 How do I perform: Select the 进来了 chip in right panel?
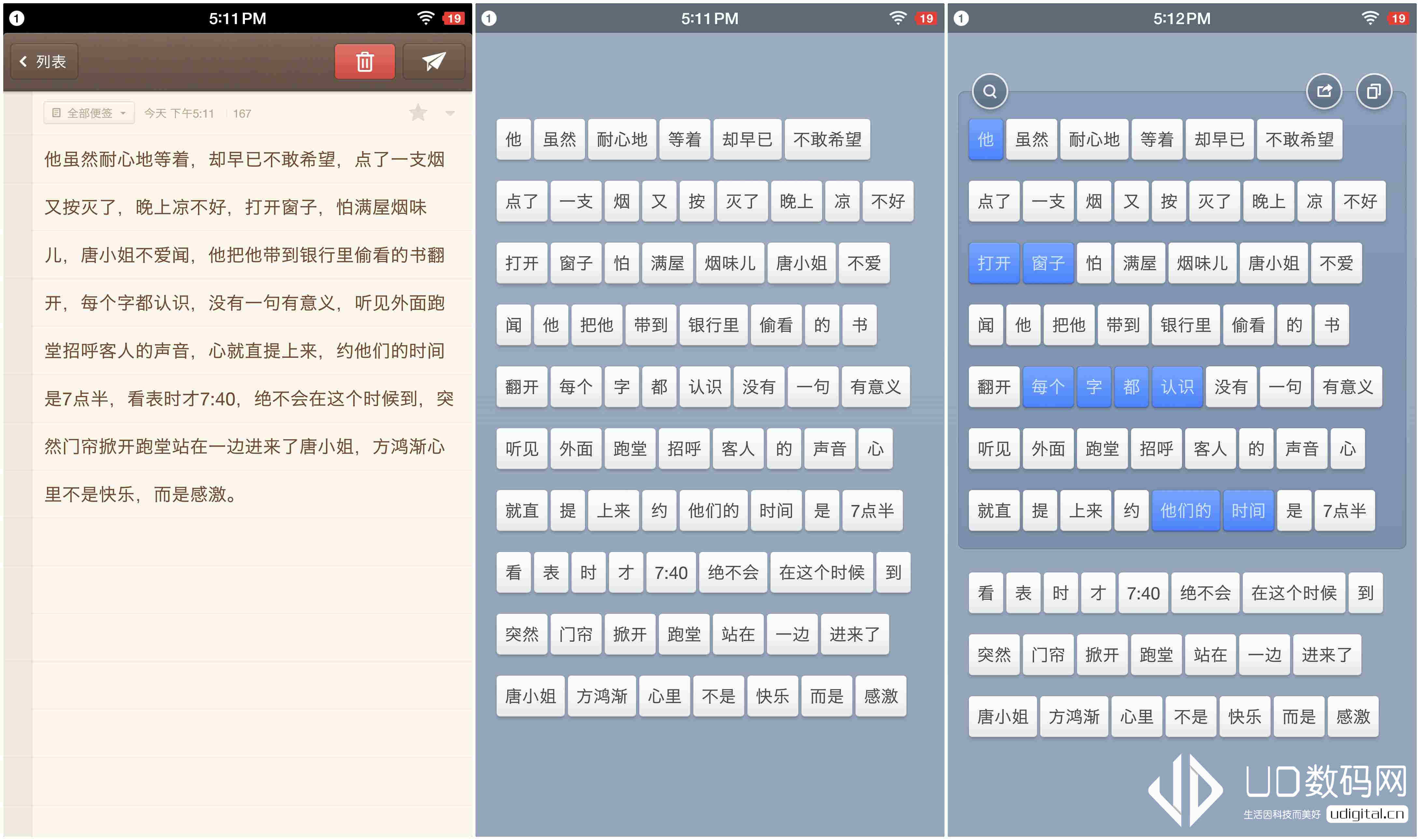1327,655
